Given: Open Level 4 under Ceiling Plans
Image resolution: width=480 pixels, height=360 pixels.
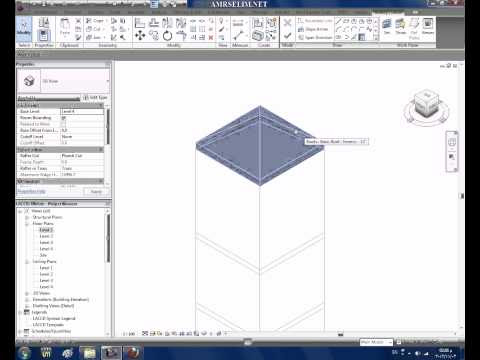Looking at the screenshot, I should pos(46,287).
